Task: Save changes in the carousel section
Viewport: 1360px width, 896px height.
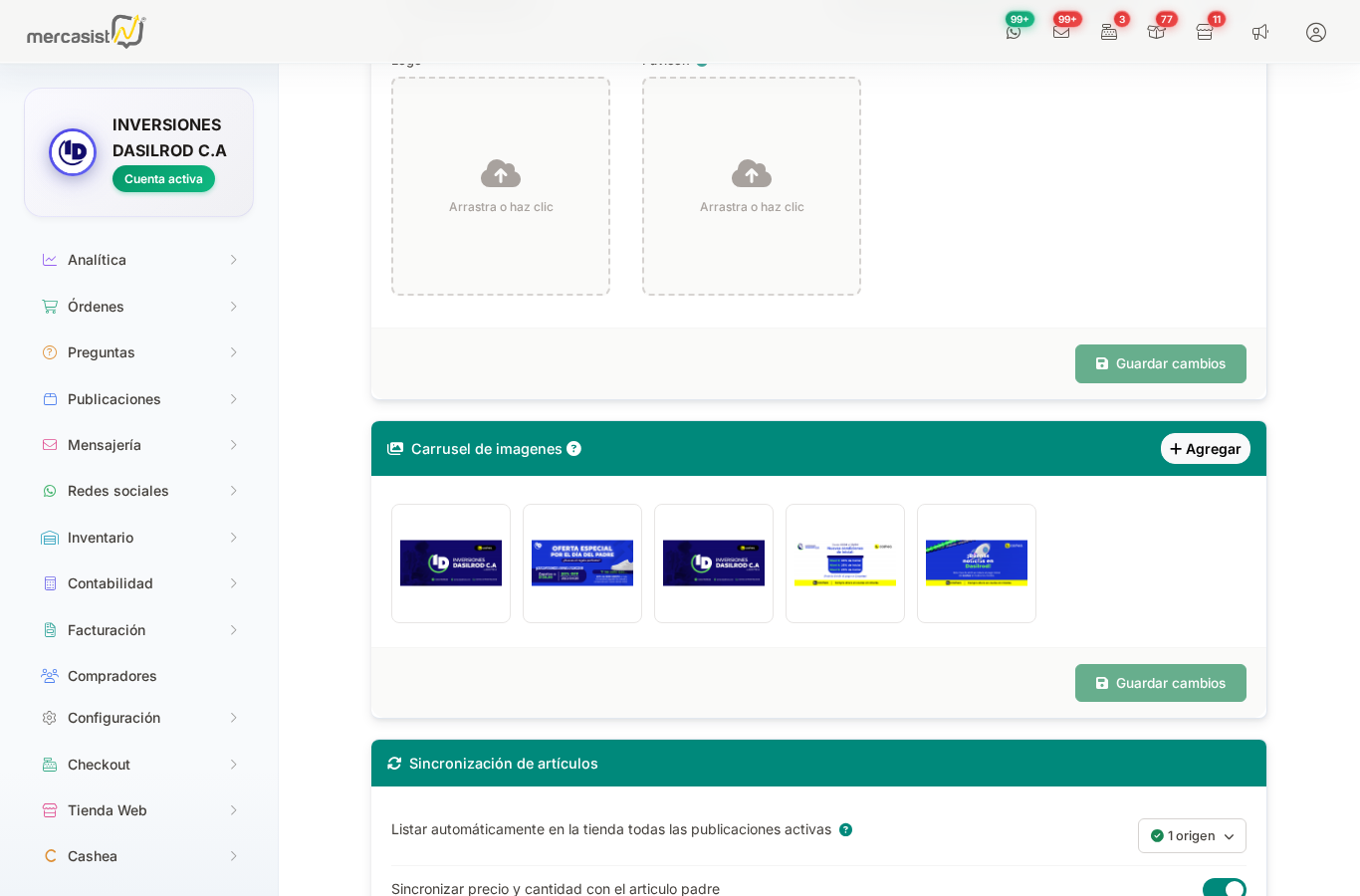Action: [1160, 683]
